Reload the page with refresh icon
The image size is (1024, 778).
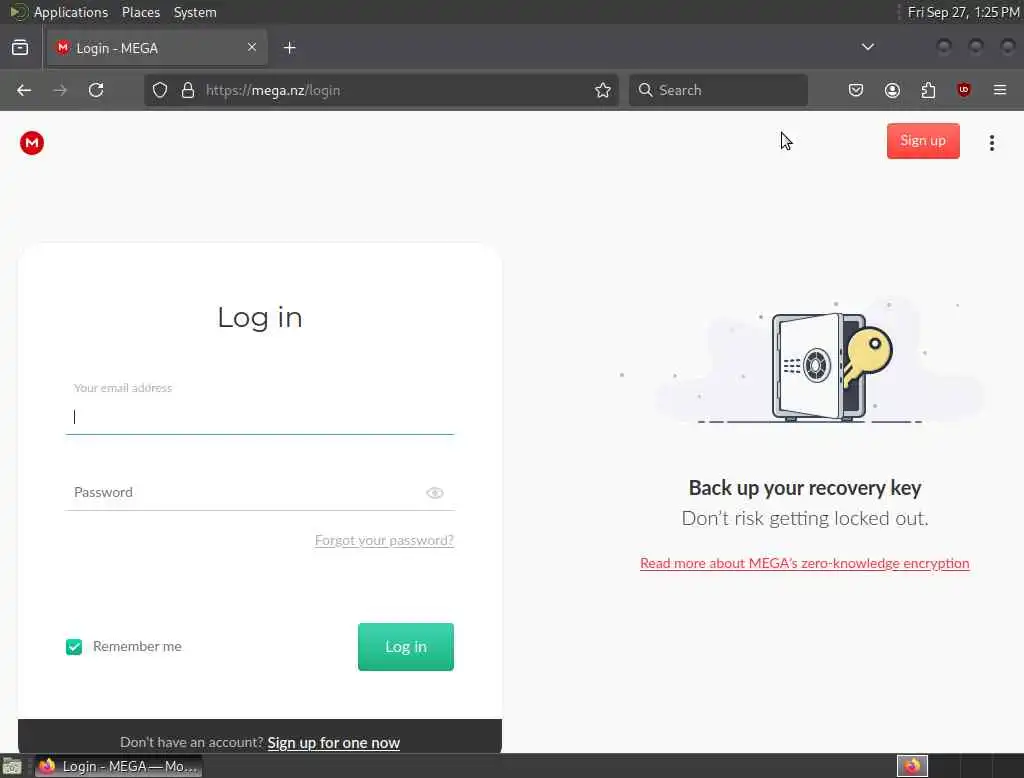click(x=96, y=90)
